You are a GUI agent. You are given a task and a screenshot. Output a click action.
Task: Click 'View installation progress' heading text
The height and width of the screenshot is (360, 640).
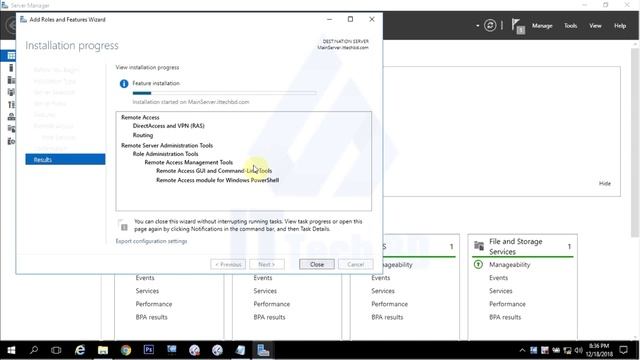point(147,67)
